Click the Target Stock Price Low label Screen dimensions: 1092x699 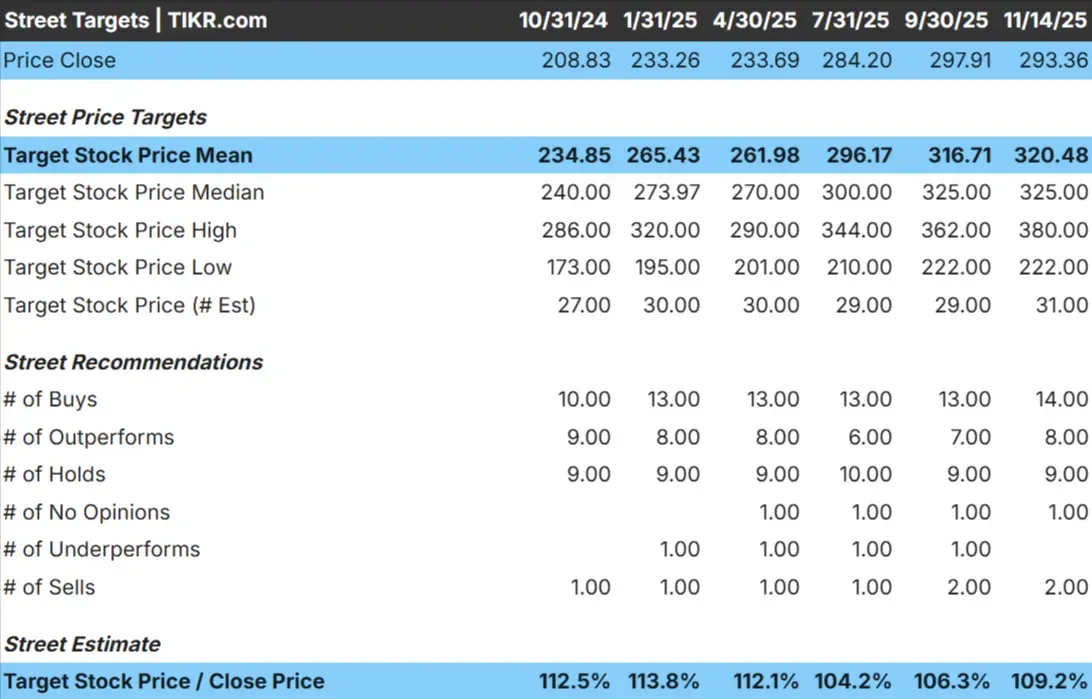(117, 267)
